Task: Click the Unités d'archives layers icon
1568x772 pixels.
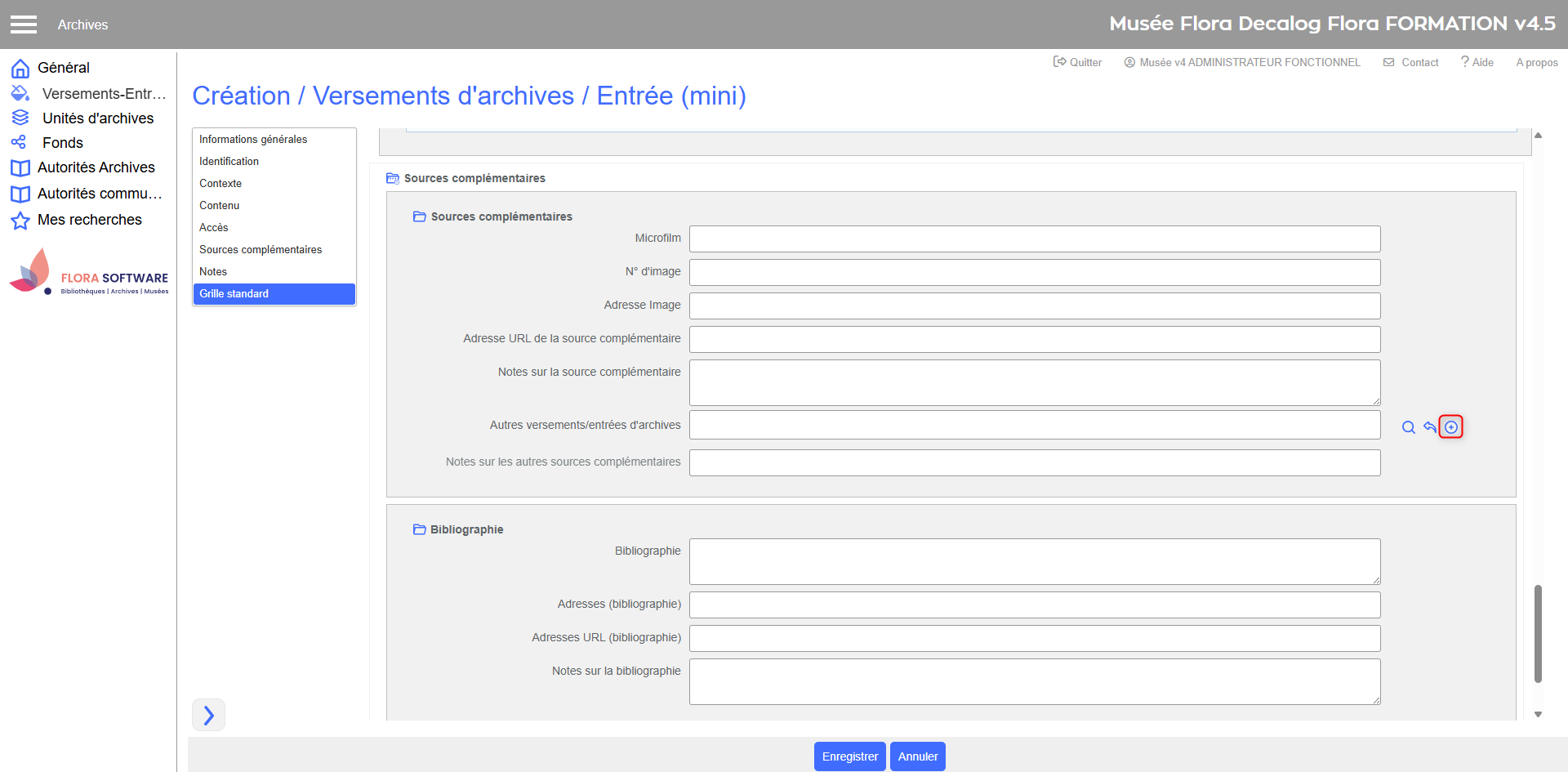Action: tap(20, 118)
